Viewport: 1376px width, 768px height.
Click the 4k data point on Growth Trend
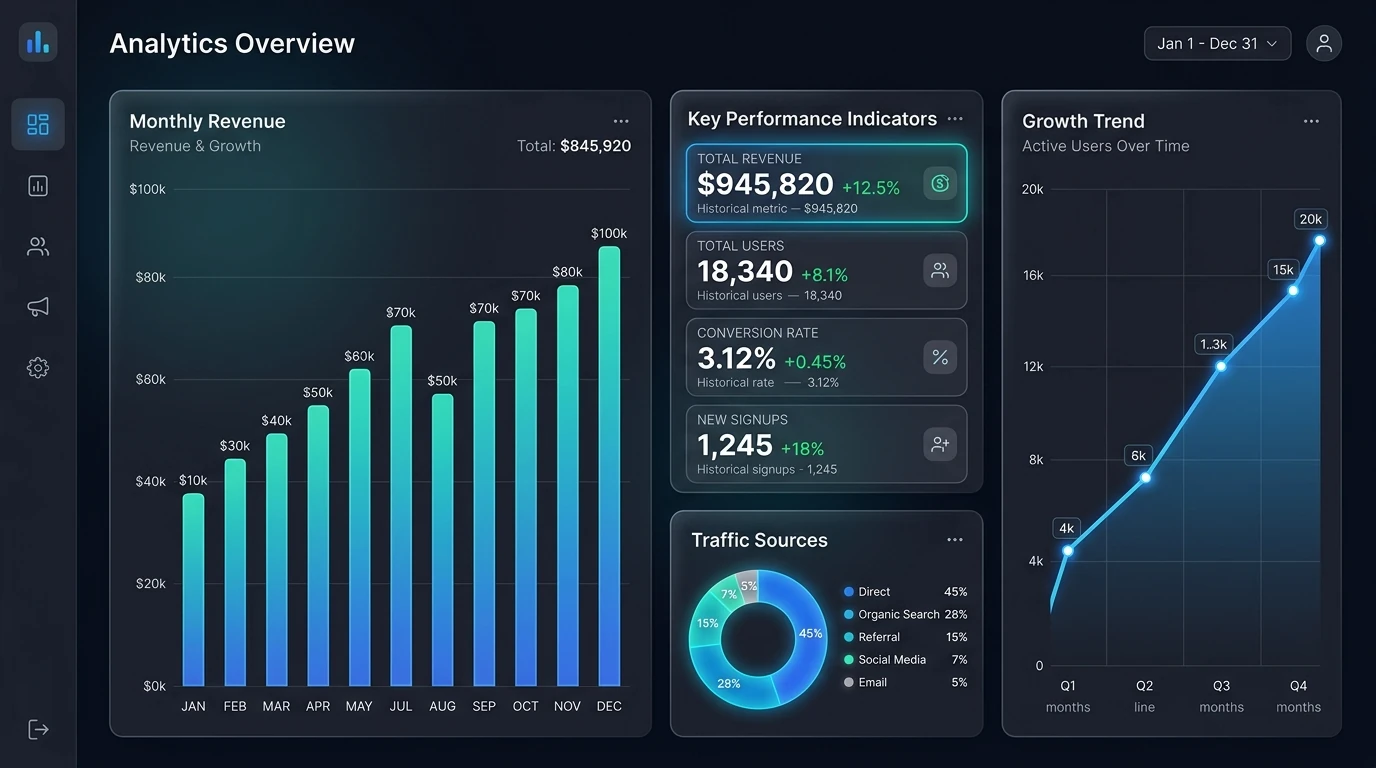click(x=1068, y=551)
